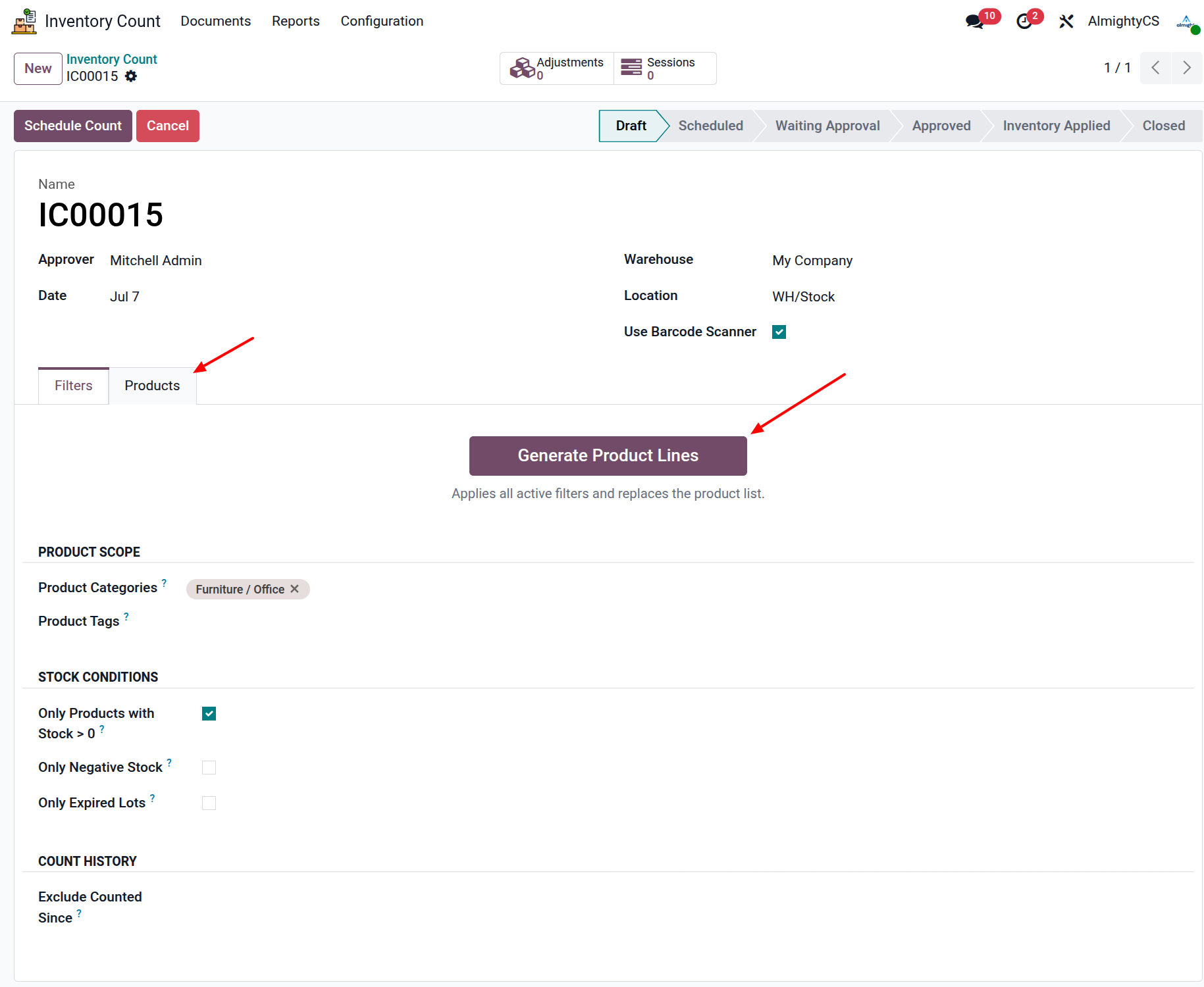Go to the next record arrow

point(1187,68)
